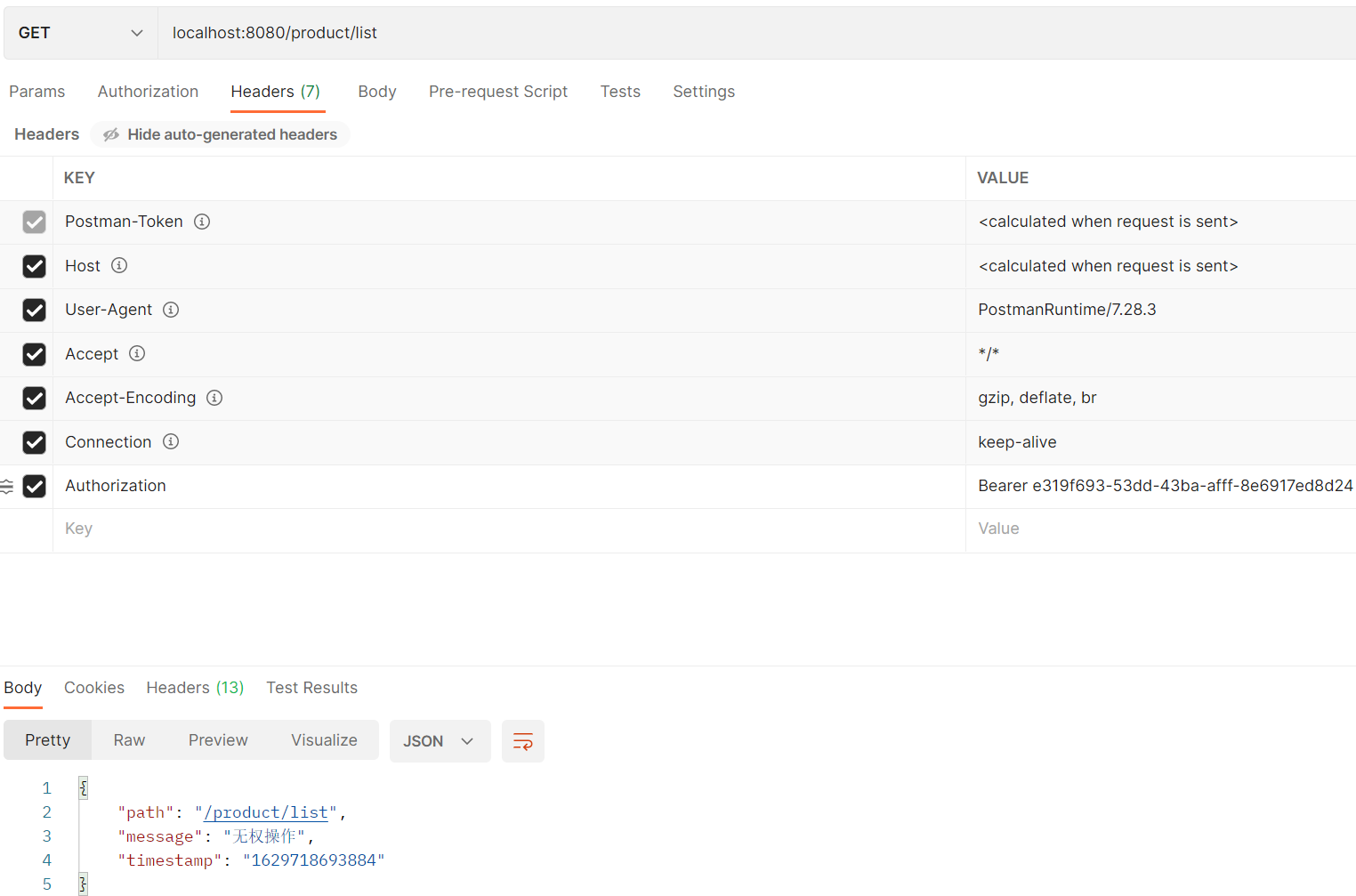
Task: Select the Raw response view
Action: (129, 740)
